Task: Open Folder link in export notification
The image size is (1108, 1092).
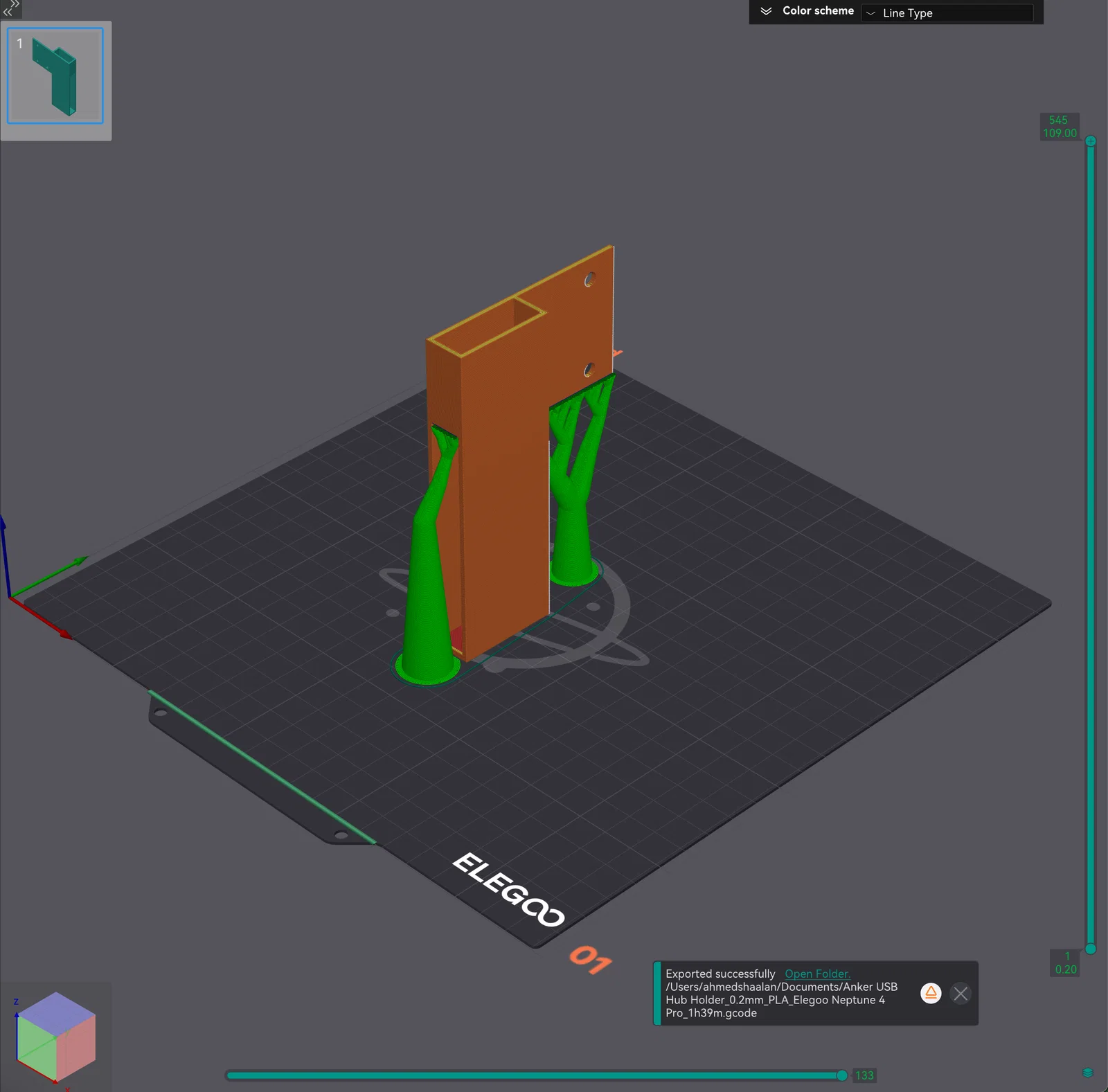Action: click(817, 974)
